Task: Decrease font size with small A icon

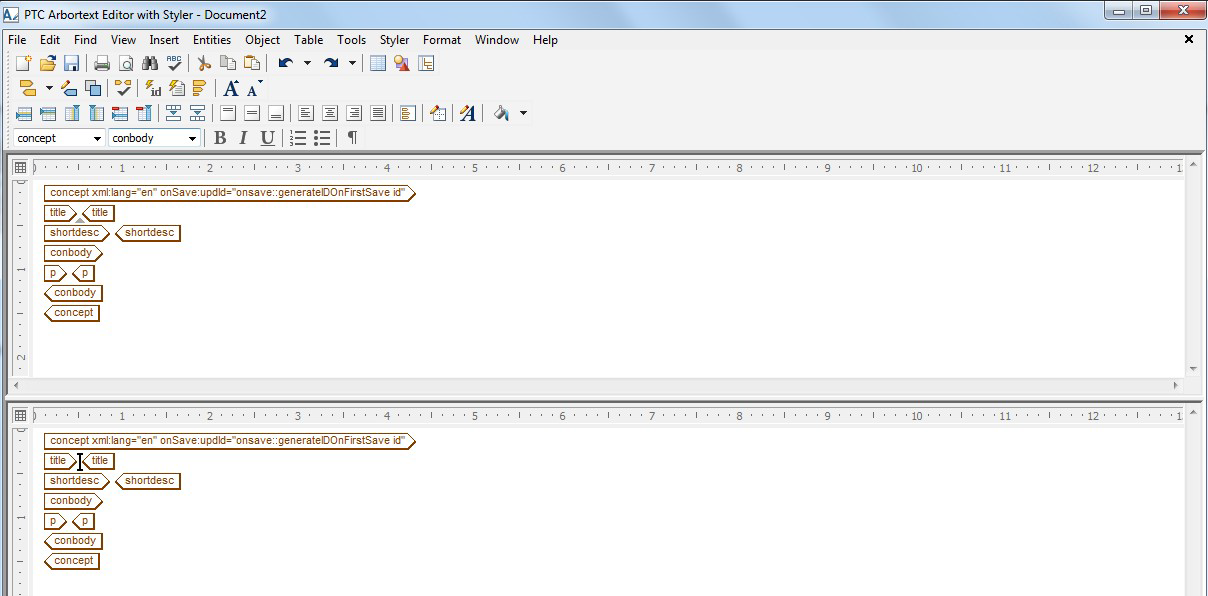Action: [x=254, y=88]
